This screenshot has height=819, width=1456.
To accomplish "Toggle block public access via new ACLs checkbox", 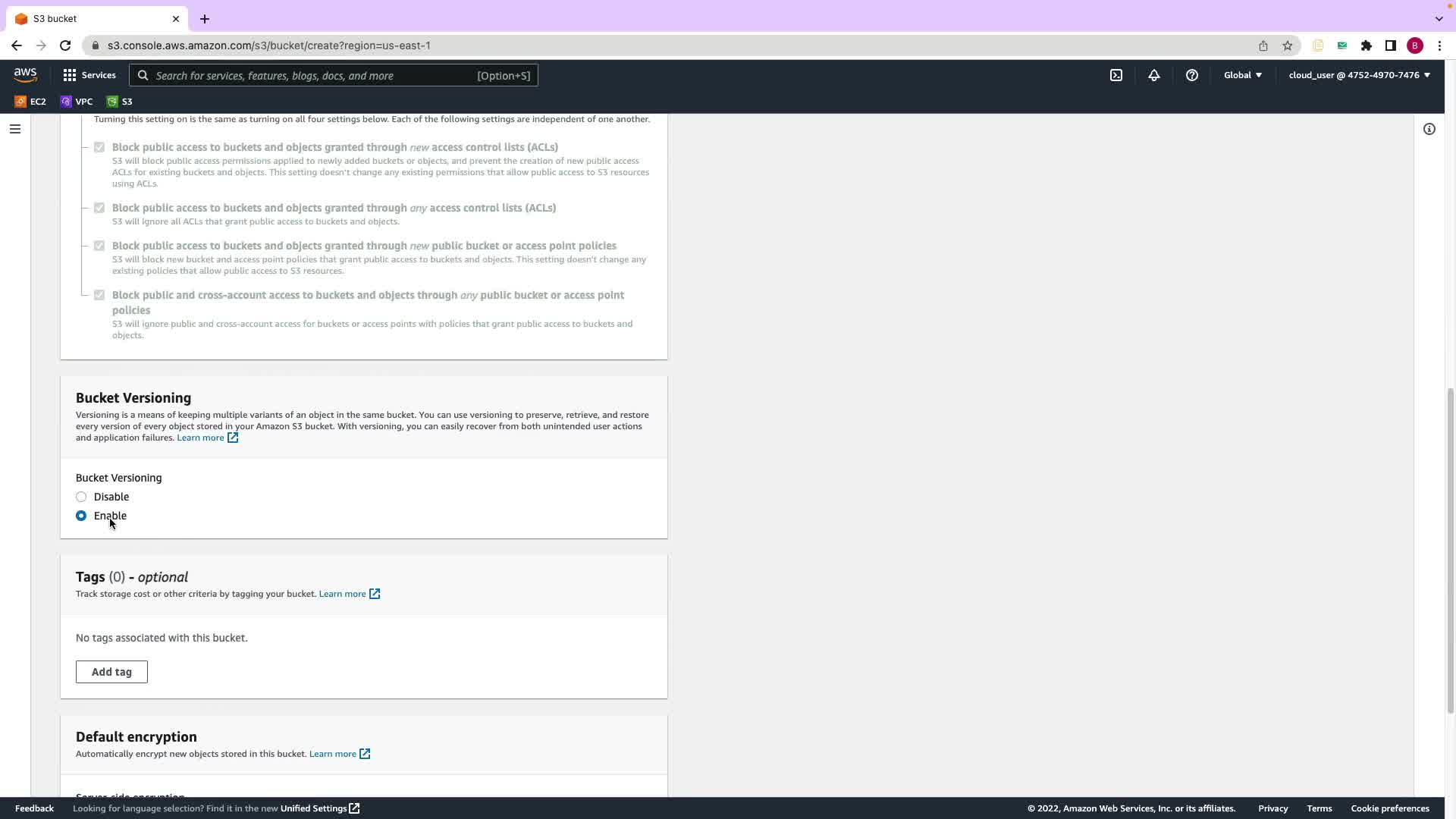I will pos(99,147).
